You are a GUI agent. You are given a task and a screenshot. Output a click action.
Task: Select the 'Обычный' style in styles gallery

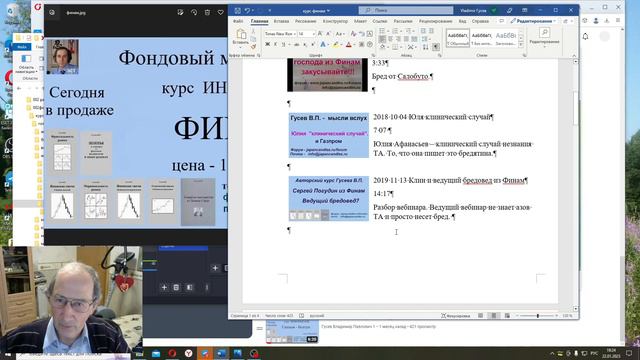[458, 38]
